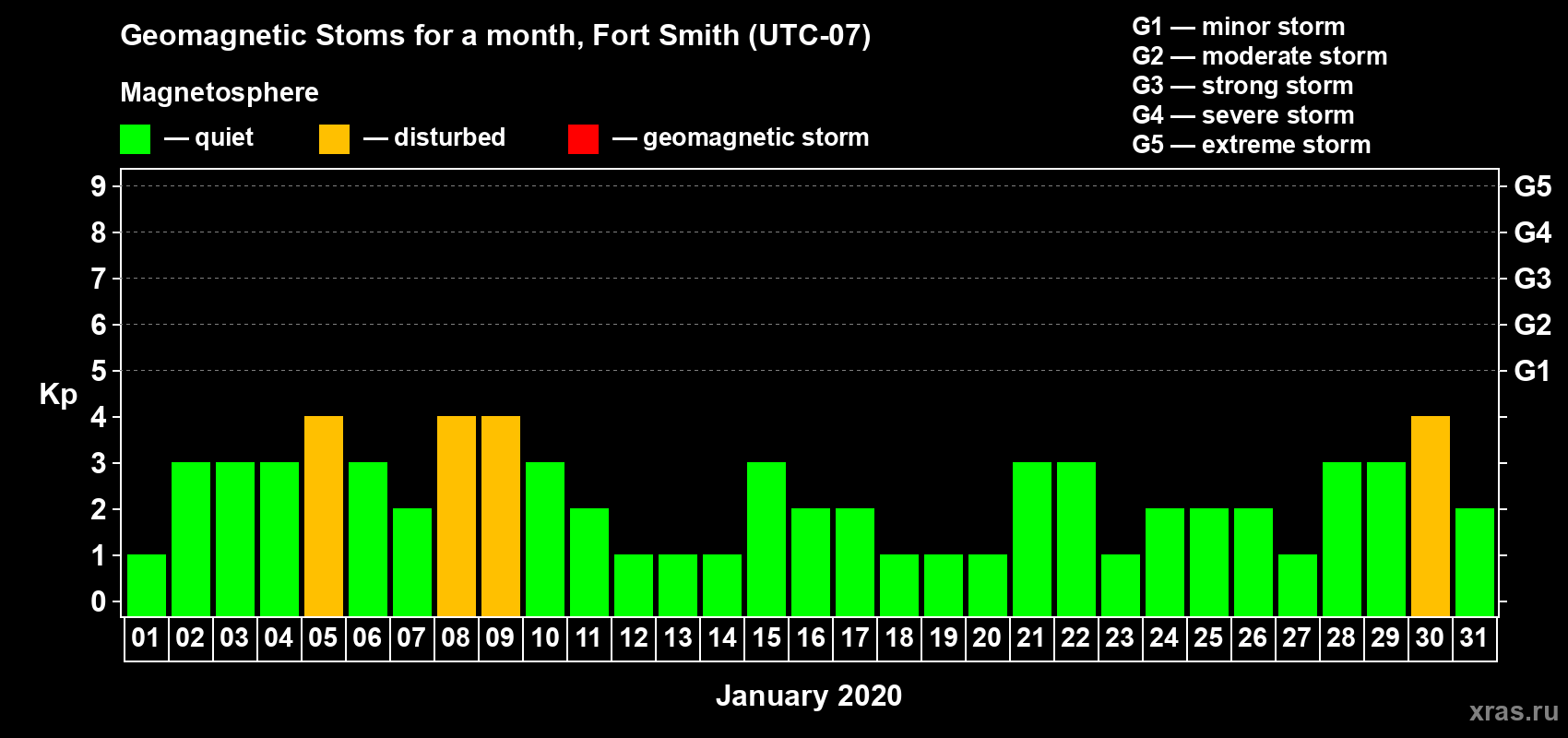Click the 'disturbed' legend label
The image size is (1568, 738).
point(449,137)
